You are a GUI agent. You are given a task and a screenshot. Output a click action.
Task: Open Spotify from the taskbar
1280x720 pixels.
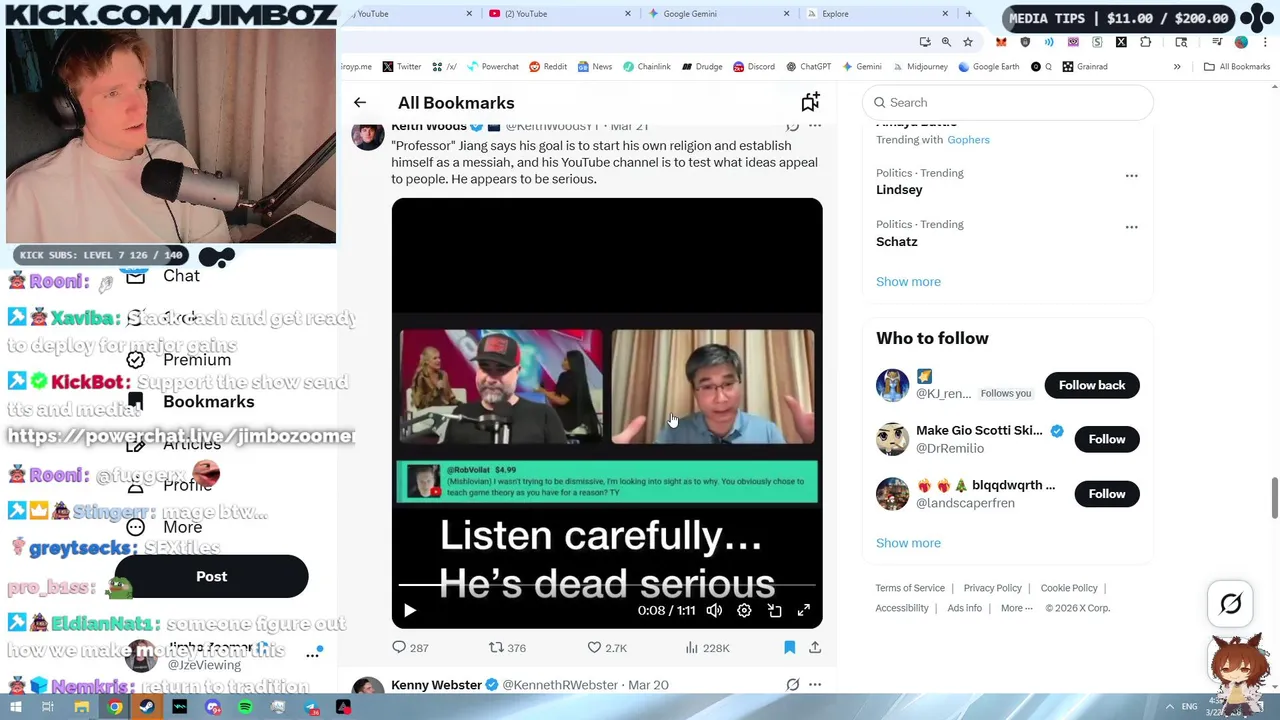pyautogui.click(x=245, y=707)
